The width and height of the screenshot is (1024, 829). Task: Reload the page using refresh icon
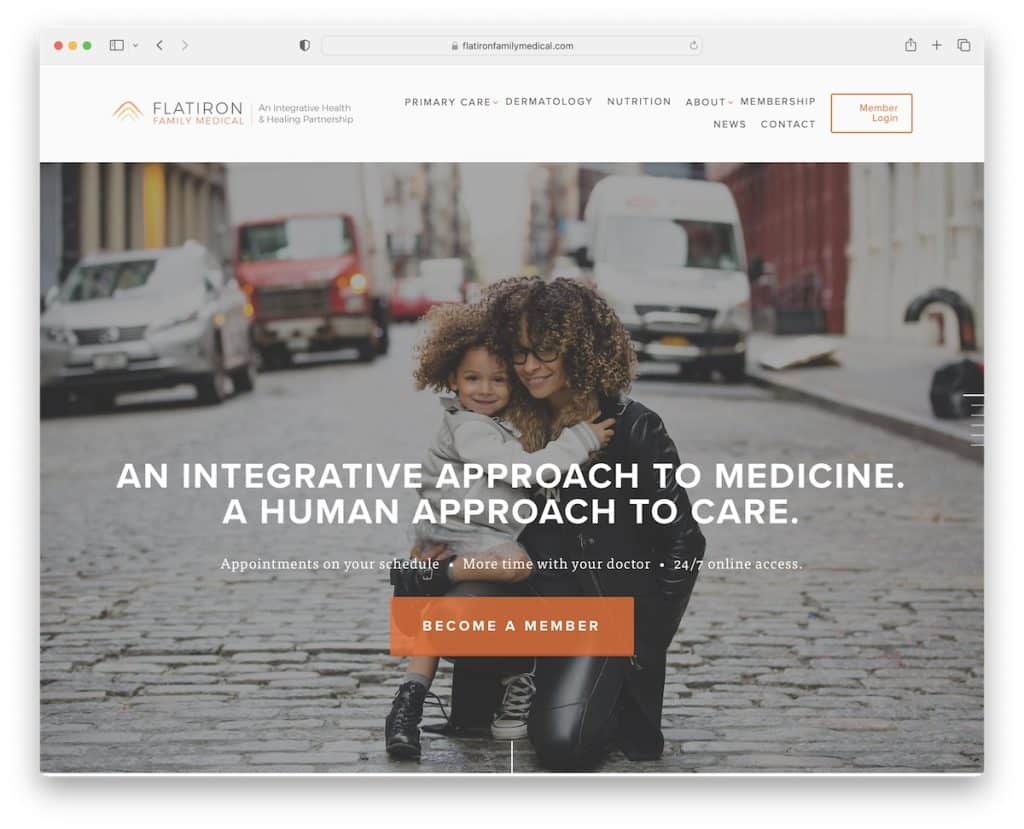(694, 46)
